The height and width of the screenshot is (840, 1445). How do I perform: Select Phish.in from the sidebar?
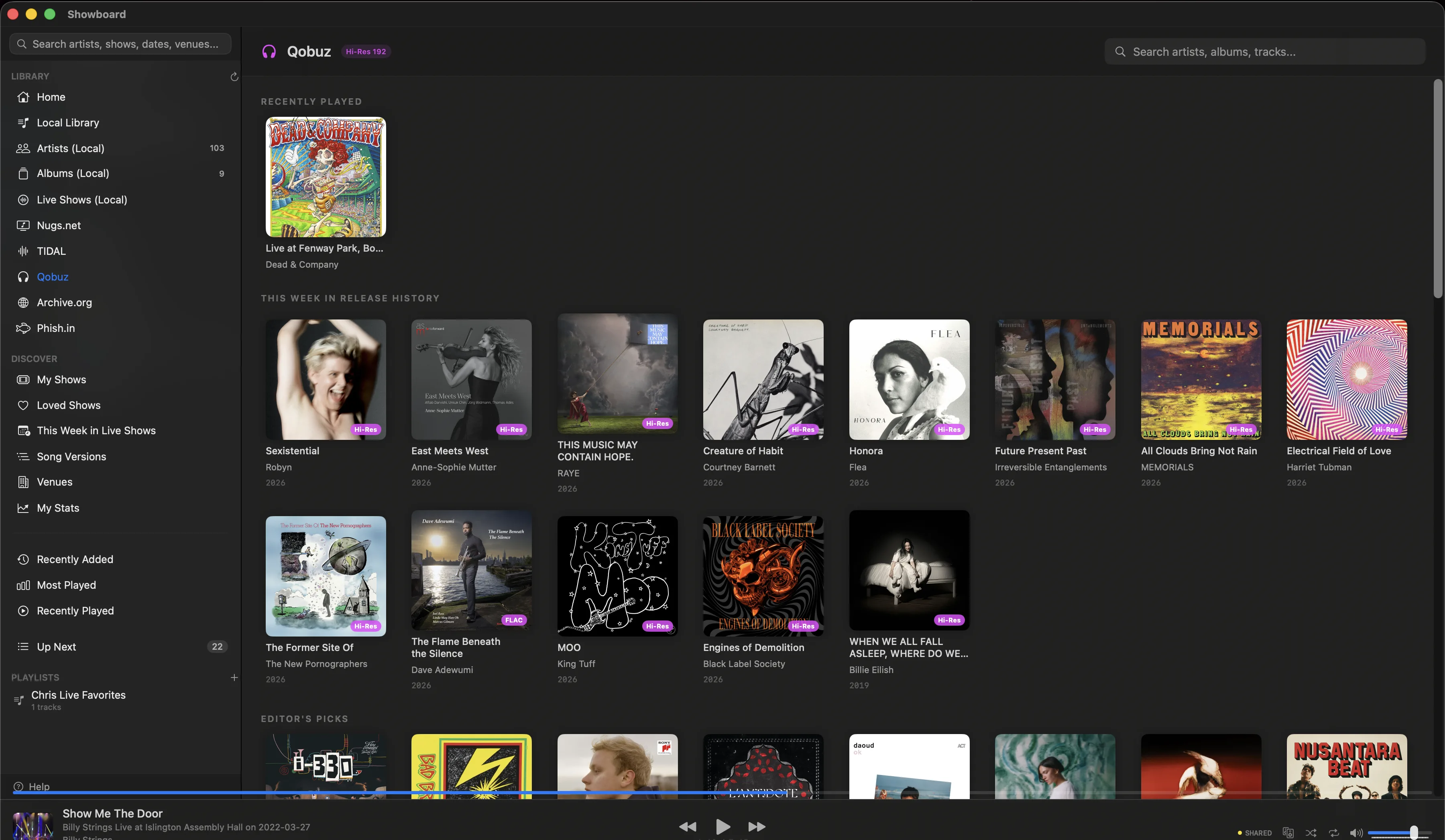click(x=55, y=328)
